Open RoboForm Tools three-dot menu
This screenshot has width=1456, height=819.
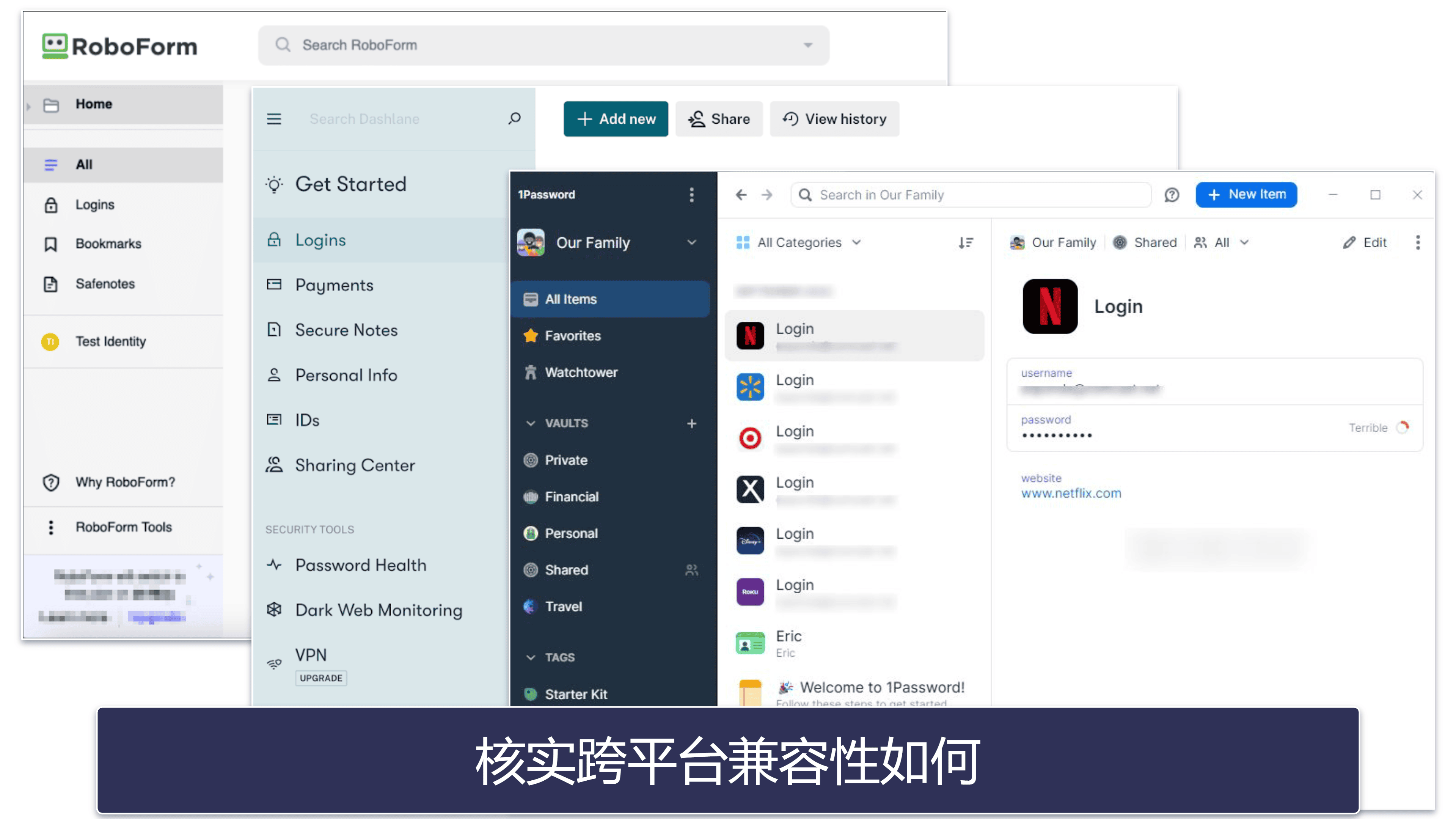point(51,527)
